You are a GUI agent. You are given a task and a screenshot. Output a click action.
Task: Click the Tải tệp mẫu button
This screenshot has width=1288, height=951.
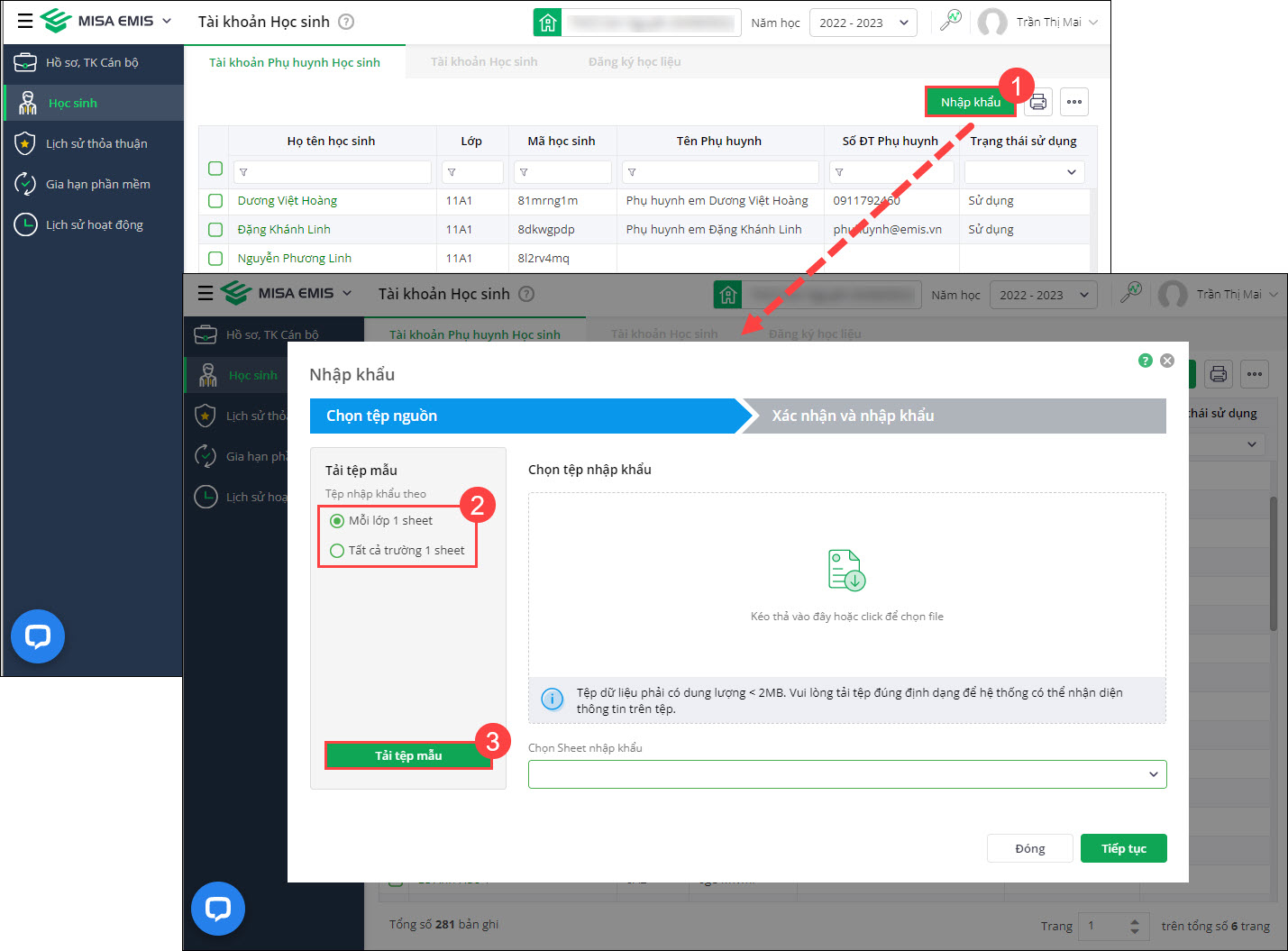click(x=408, y=755)
